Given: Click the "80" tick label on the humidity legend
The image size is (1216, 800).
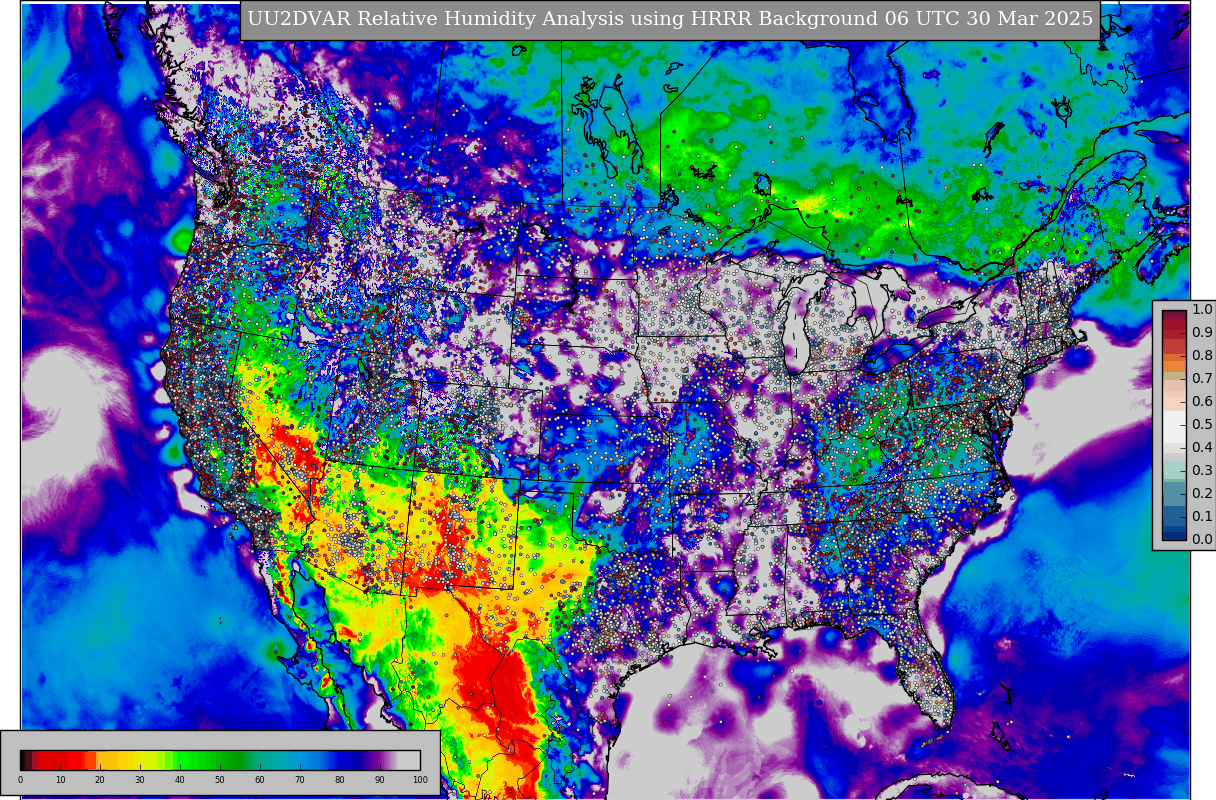Looking at the screenshot, I should (x=340, y=780).
